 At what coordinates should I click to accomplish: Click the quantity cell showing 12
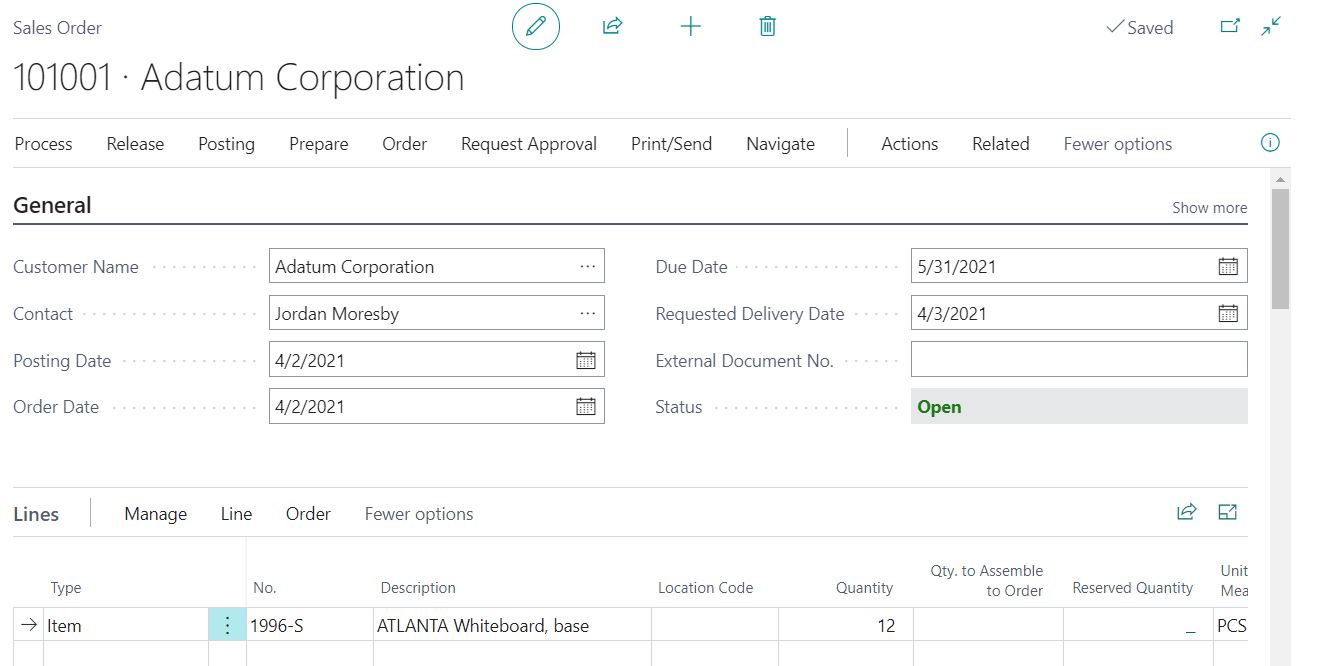[x=846, y=626]
